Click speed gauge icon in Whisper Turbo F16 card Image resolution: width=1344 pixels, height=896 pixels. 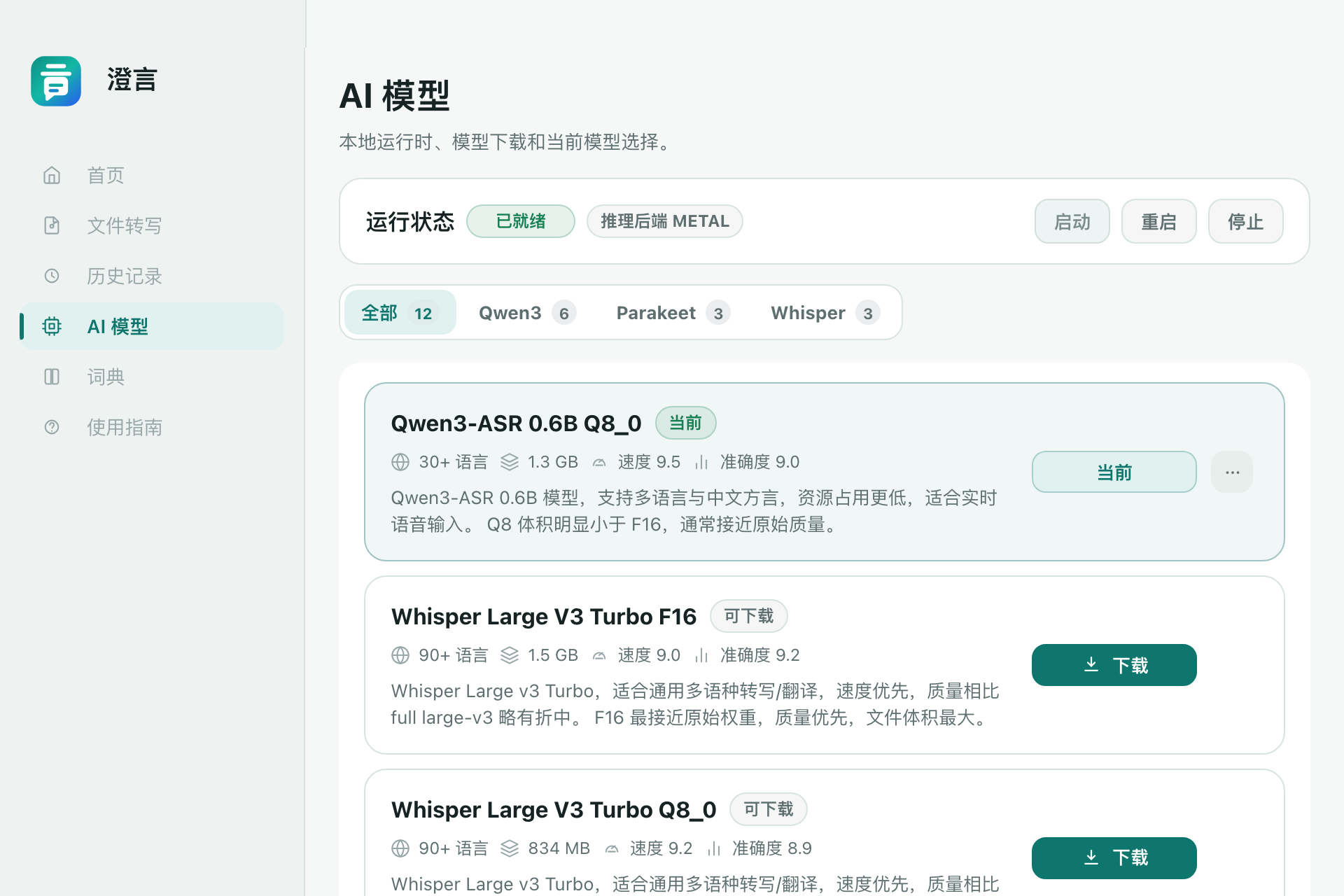(x=599, y=655)
